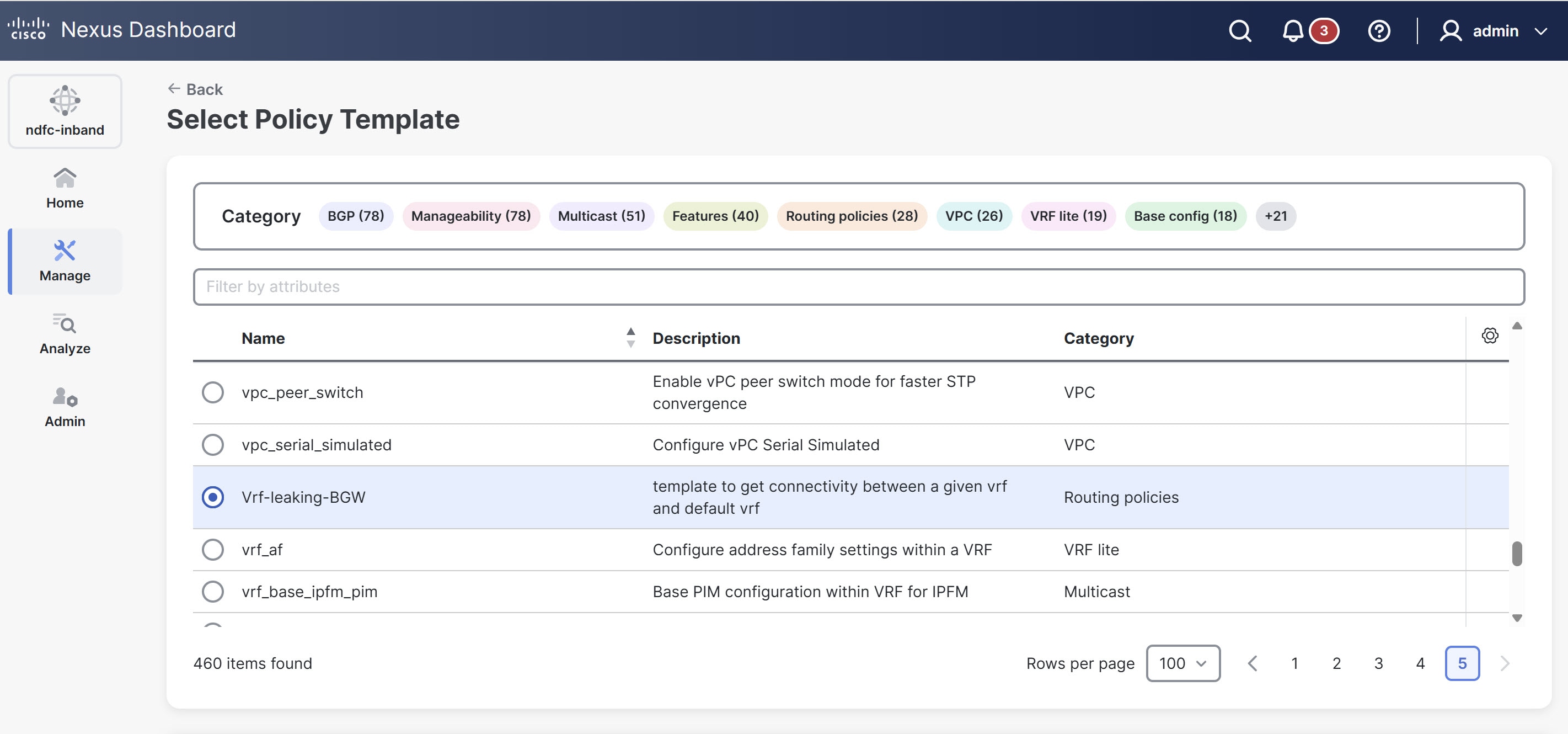Go to page 2
The width and height of the screenshot is (1568, 734).
[x=1336, y=663]
